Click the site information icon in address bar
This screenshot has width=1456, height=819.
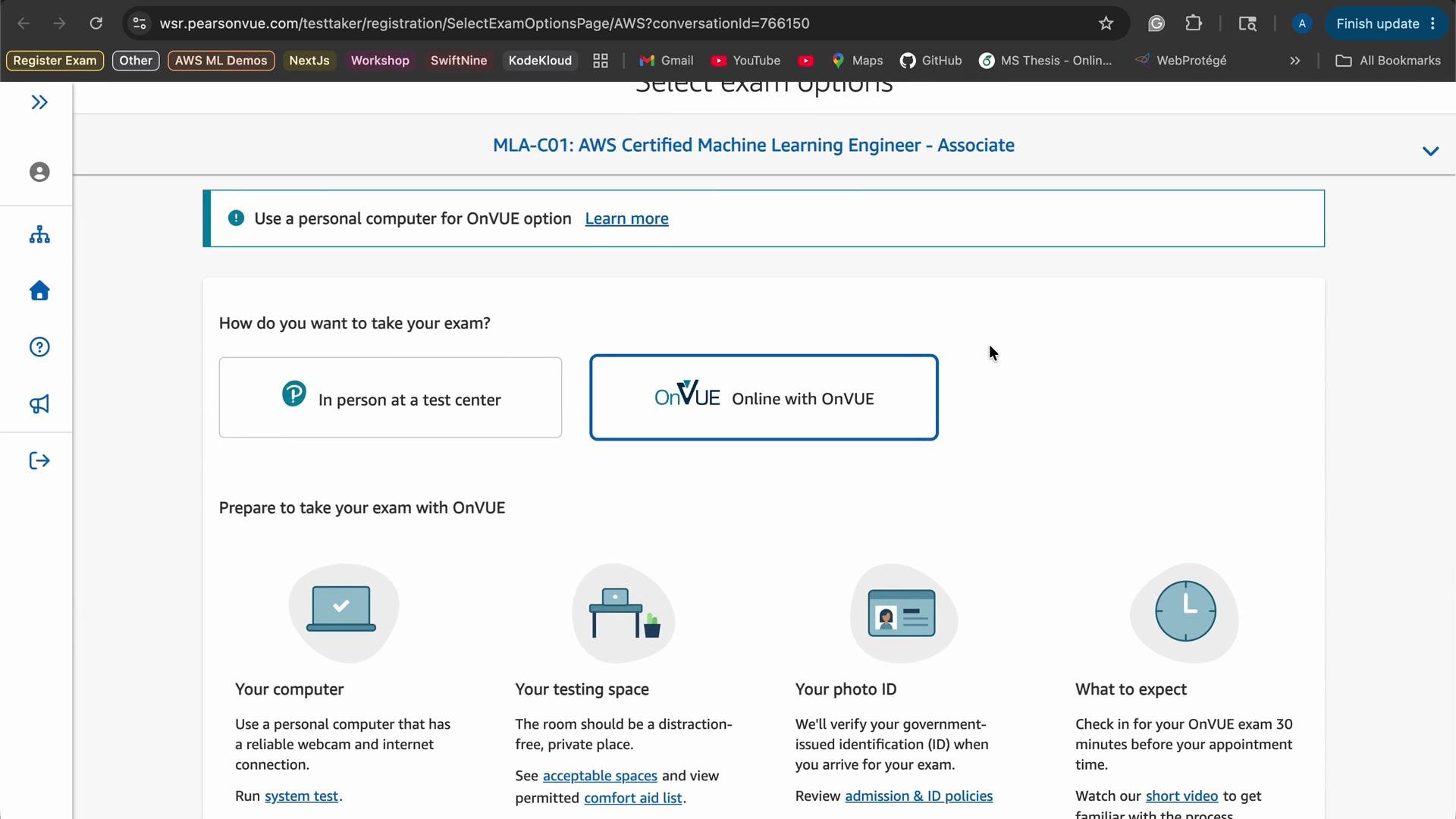(x=139, y=24)
